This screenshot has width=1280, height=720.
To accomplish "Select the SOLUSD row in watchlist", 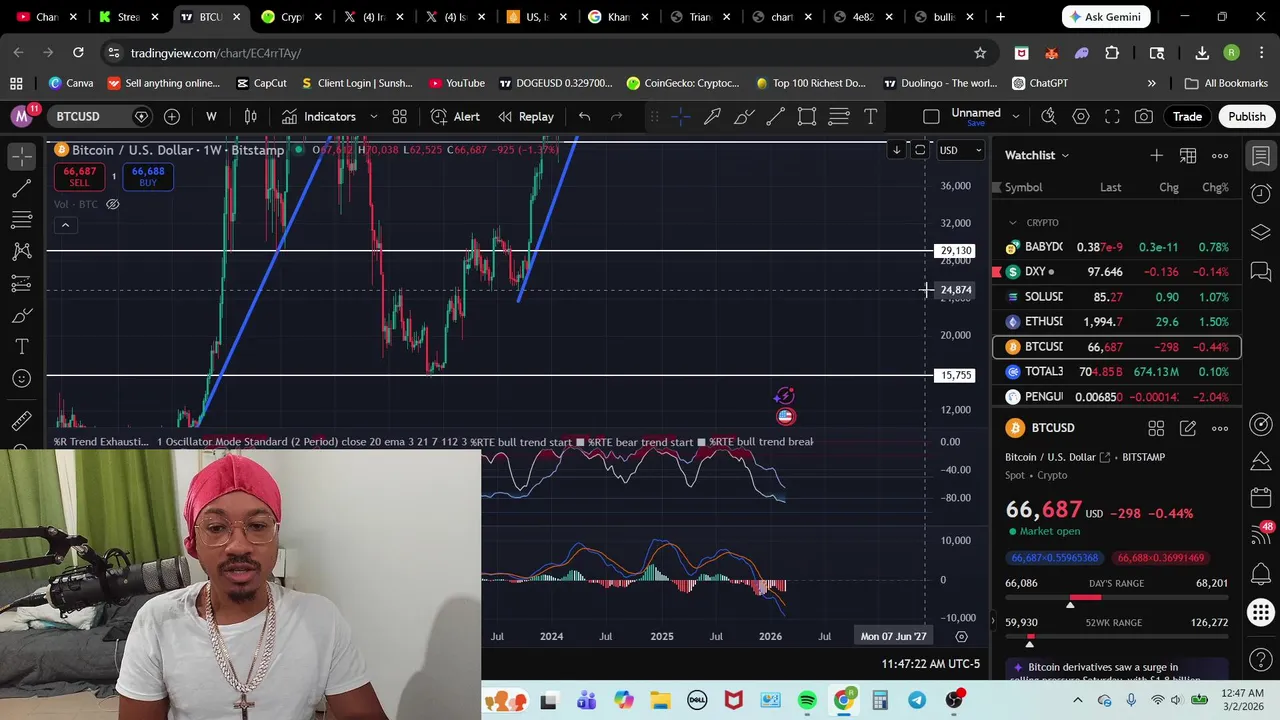I will point(1117,297).
